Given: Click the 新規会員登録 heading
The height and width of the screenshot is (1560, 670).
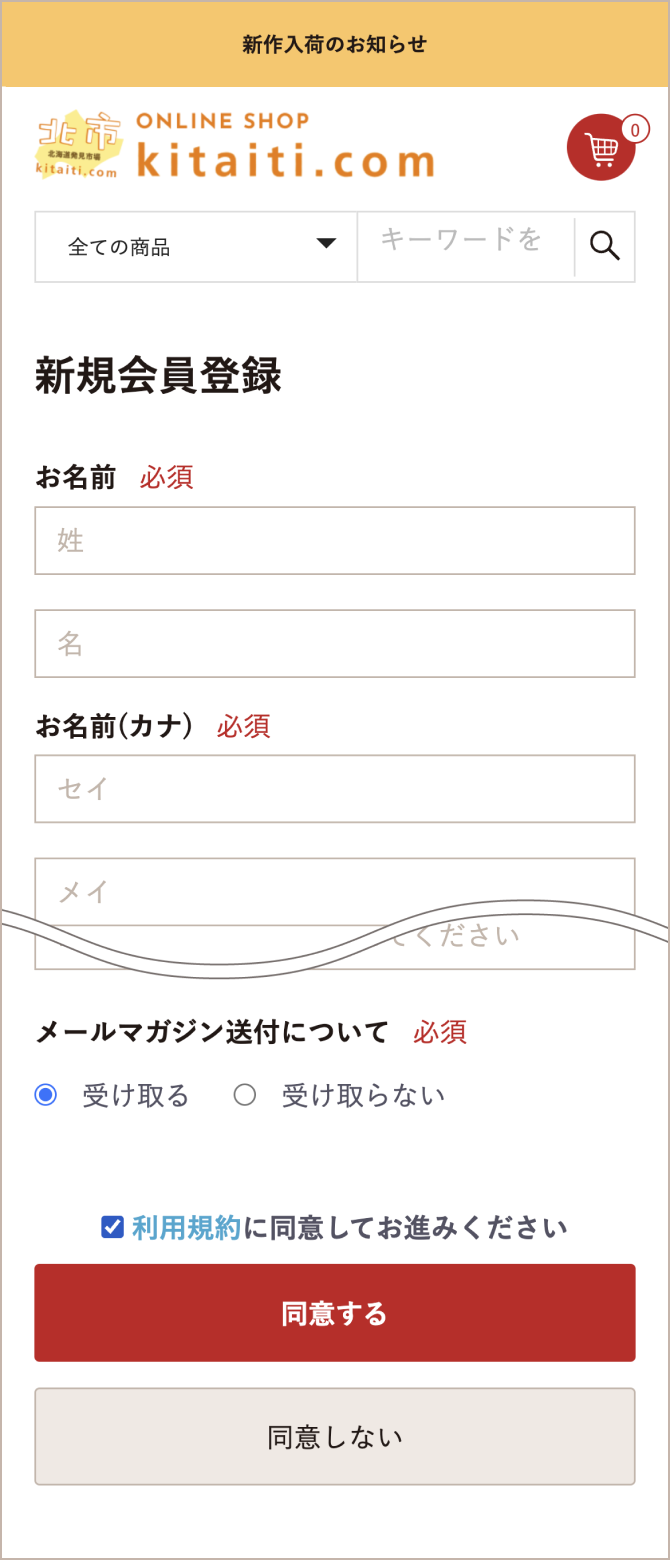Looking at the screenshot, I should 159,376.
